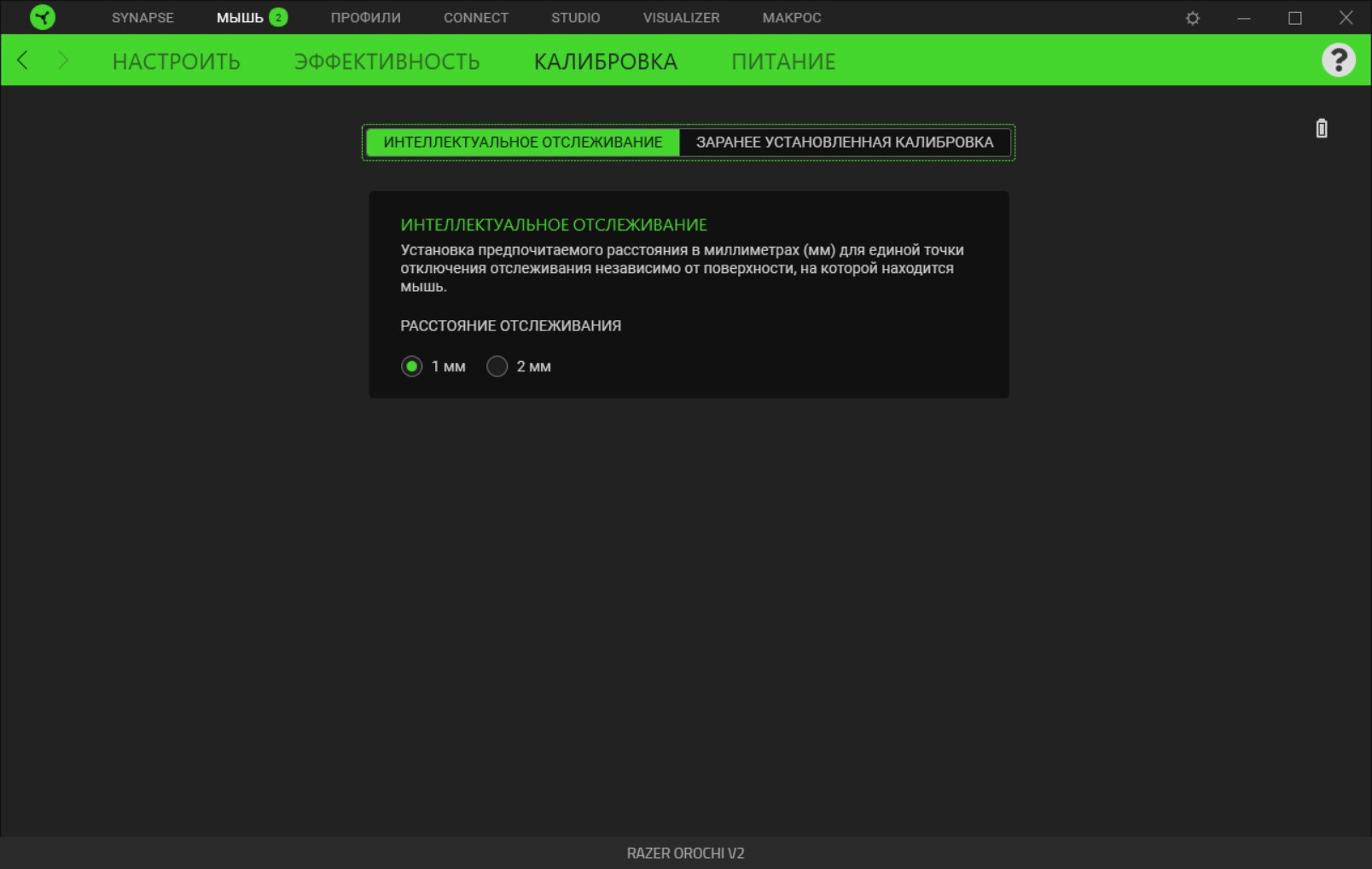The width and height of the screenshot is (1372, 869).
Task: Click the RAZER OROCHI V2 device name
Action: pyautogui.click(x=686, y=853)
